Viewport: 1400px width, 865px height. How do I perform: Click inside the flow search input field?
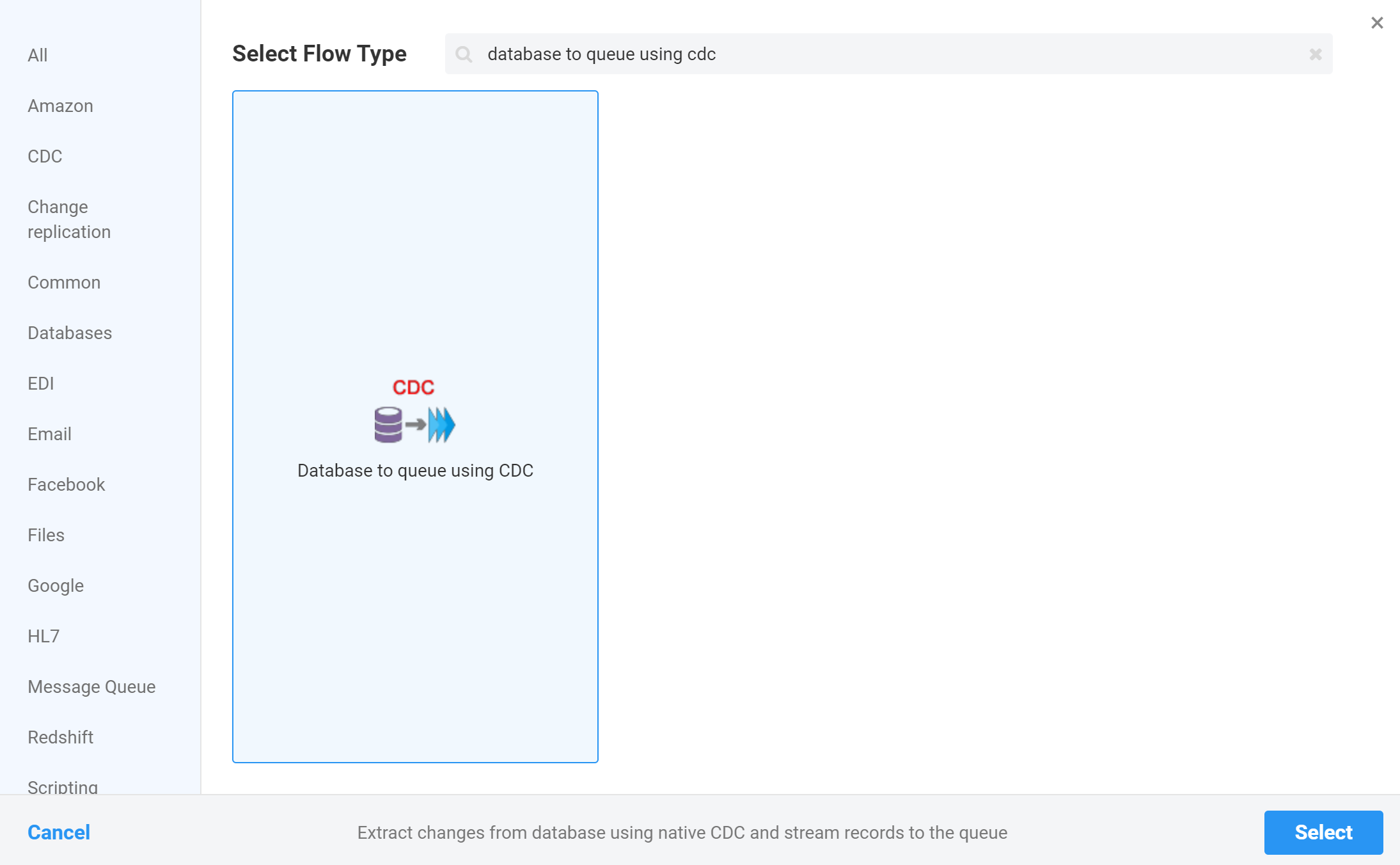[767, 54]
